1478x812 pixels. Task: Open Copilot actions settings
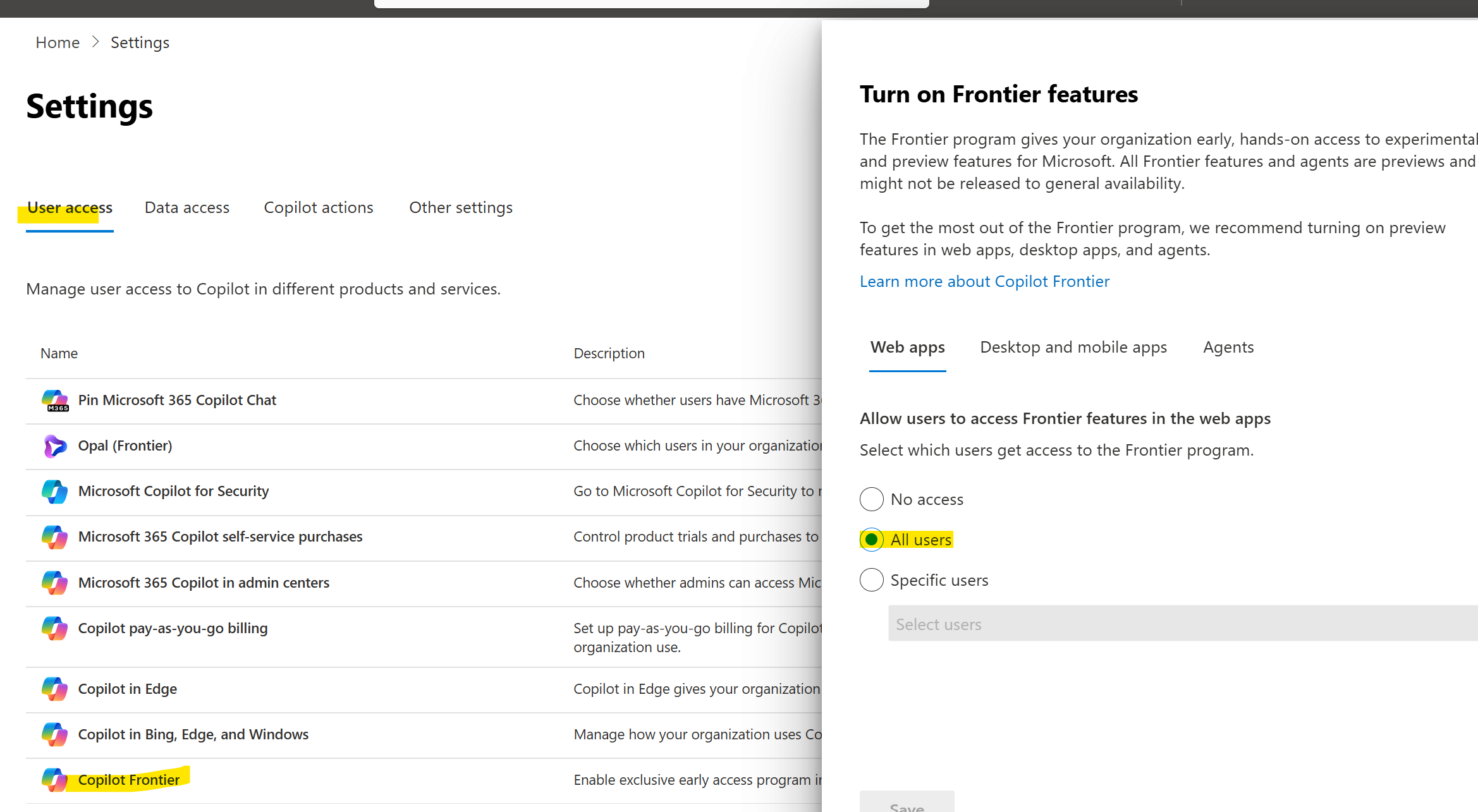pyautogui.click(x=318, y=207)
